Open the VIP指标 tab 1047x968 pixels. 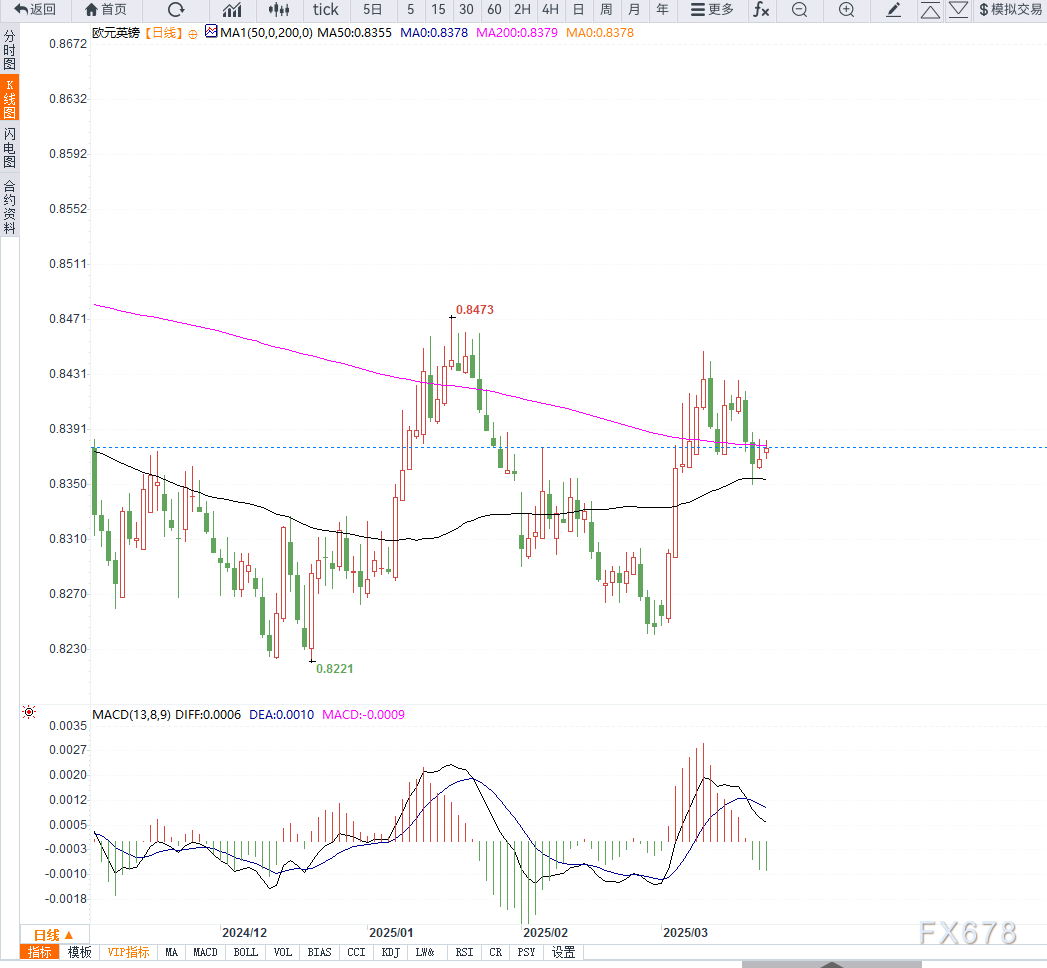(x=128, y=952)
